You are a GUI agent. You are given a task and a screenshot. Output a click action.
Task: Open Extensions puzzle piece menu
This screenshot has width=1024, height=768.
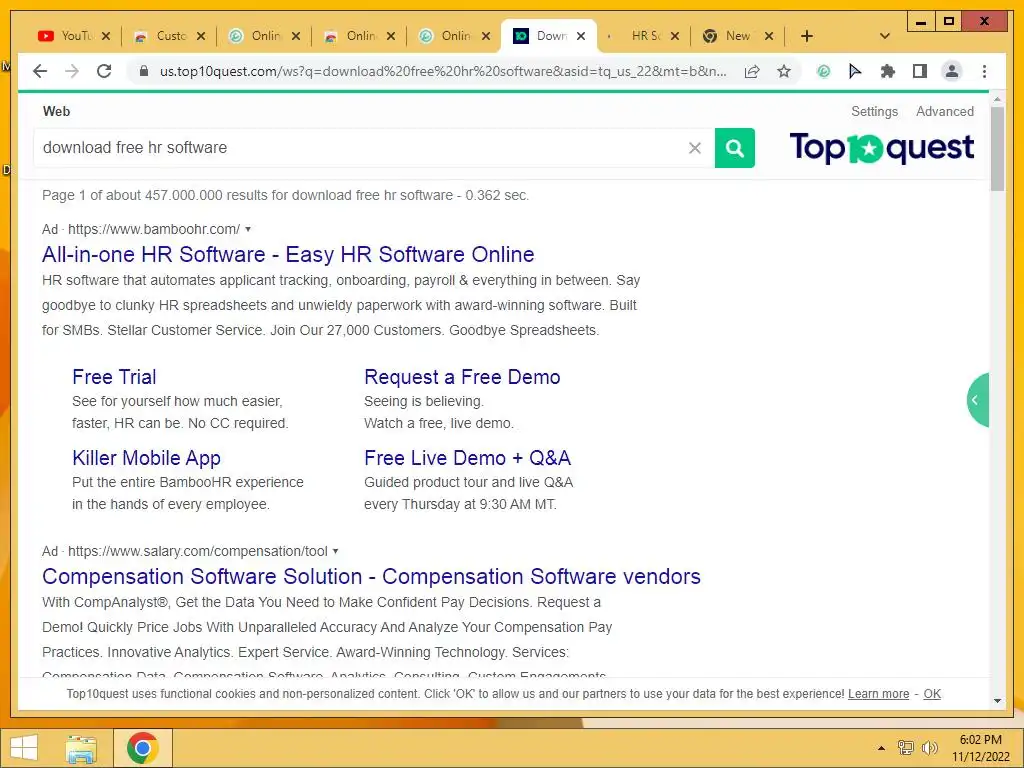pos(888,71)
